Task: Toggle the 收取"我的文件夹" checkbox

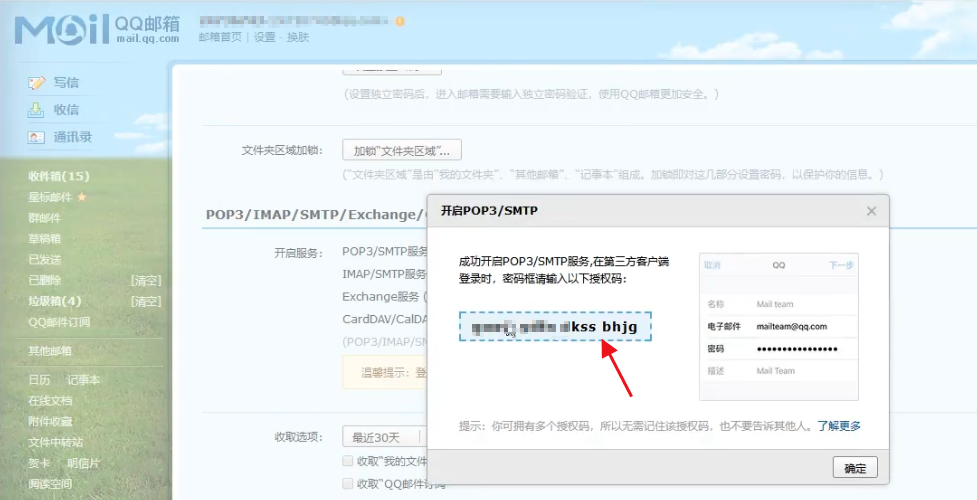Action: (x=348, y=461)
